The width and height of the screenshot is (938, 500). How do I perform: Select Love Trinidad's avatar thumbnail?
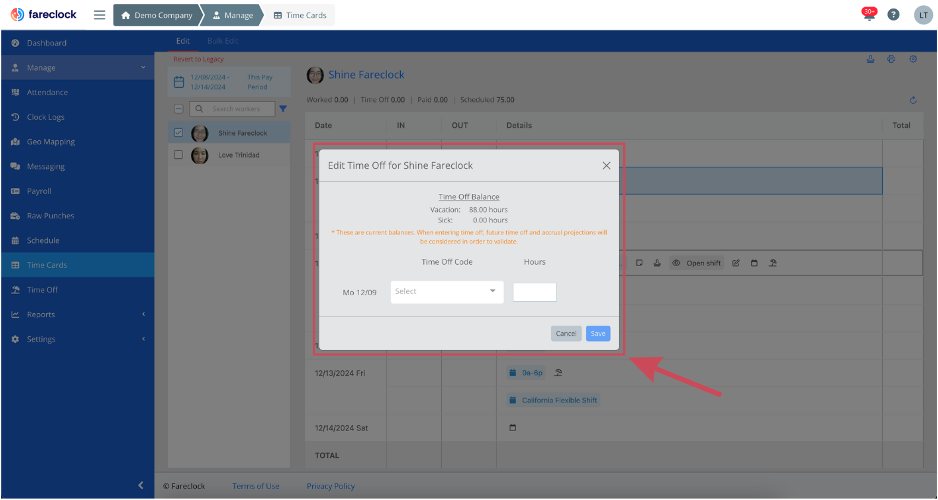(199, 156)
